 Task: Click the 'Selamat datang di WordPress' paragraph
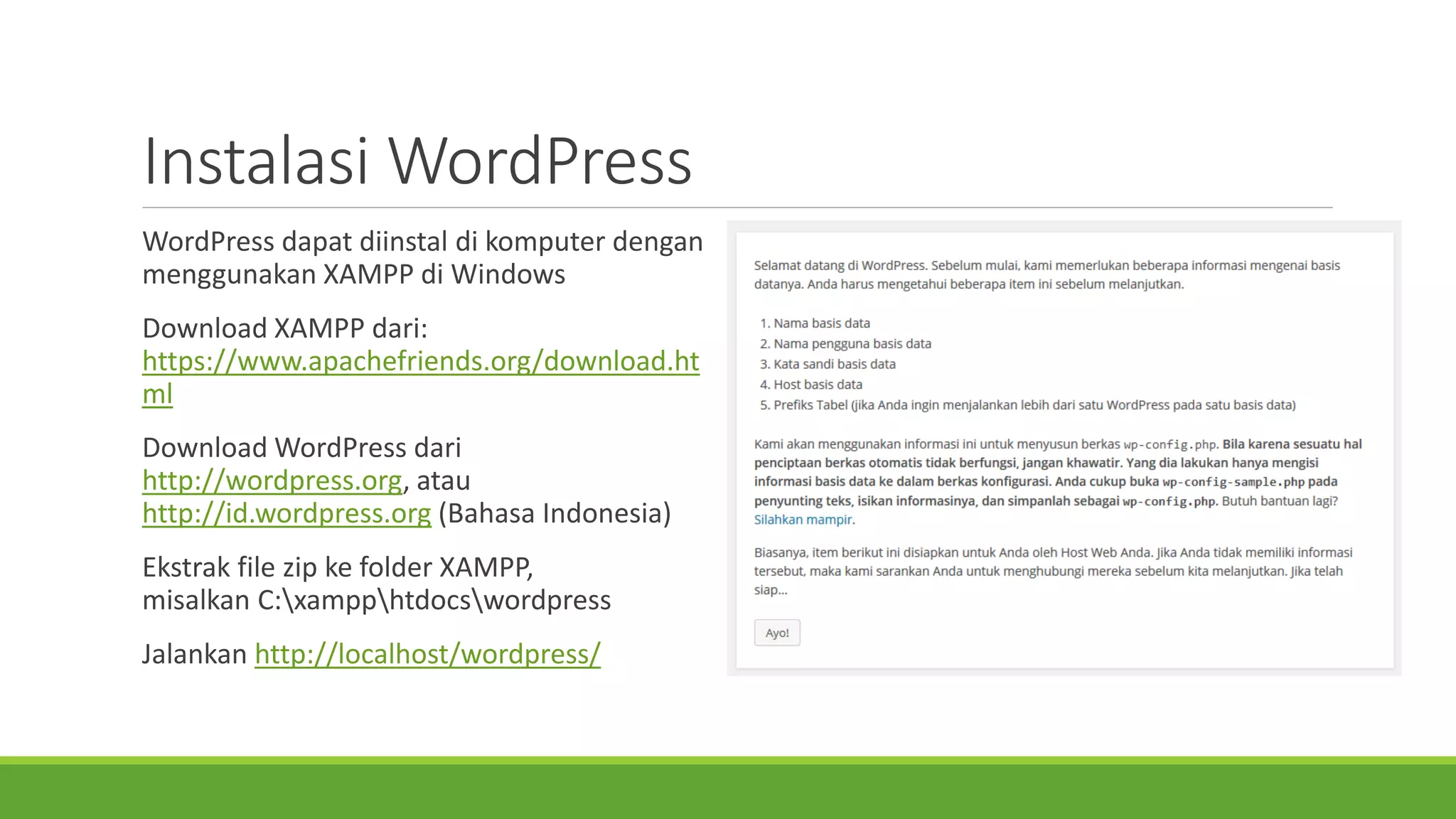point(1046,274)
